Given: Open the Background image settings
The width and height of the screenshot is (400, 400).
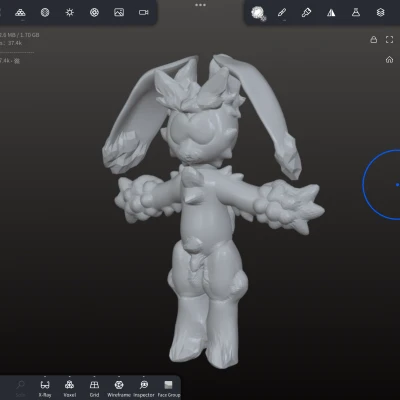Looking at the screenshot, I should click(119, 13).
